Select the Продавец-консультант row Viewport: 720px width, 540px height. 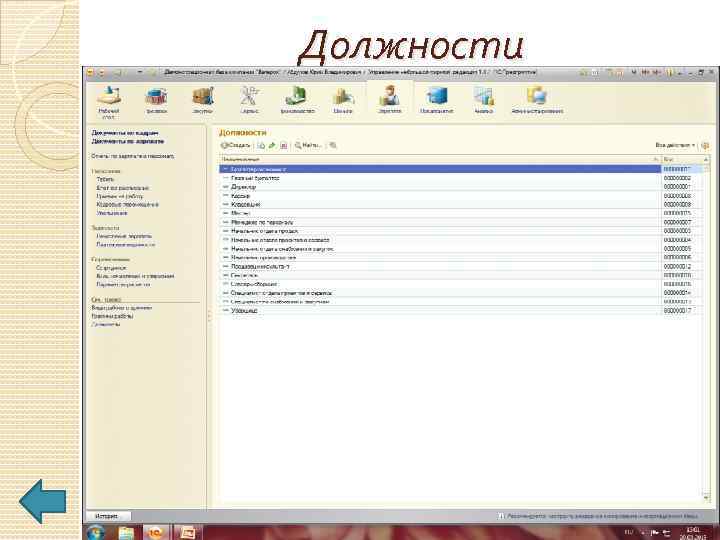440,266
